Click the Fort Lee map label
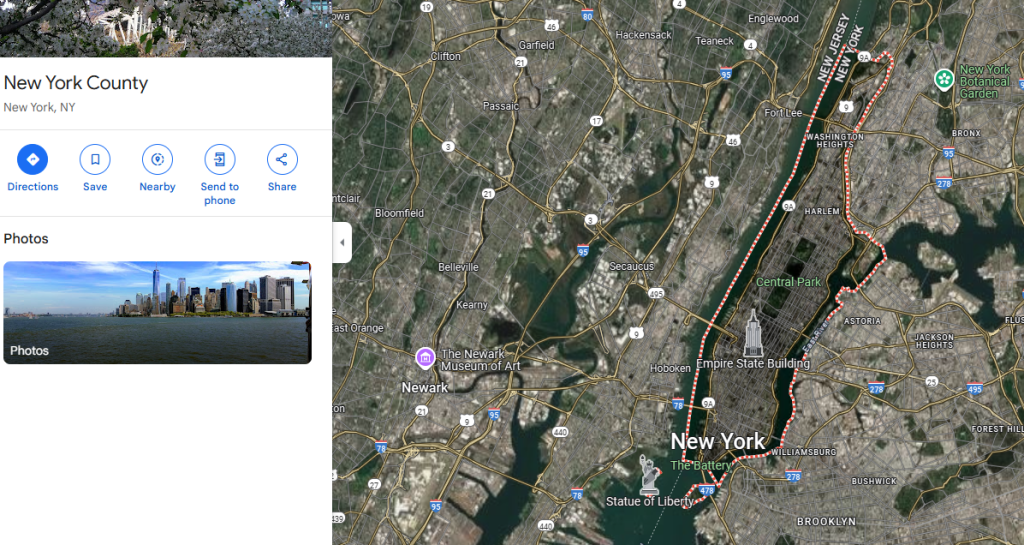 pos(783,113)
